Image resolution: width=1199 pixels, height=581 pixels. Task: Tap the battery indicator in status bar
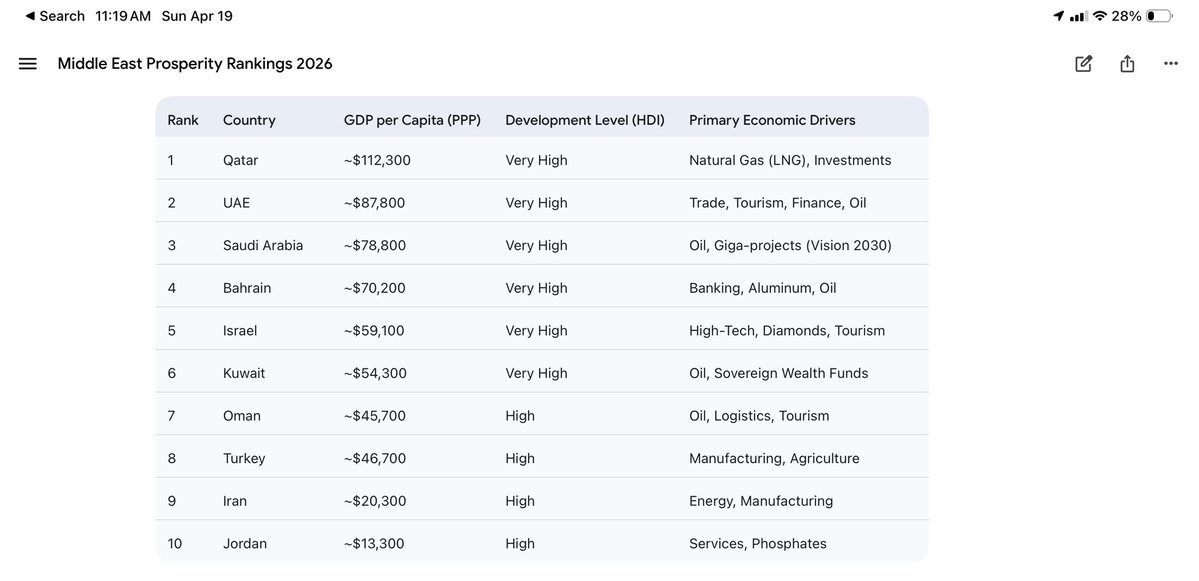click(x=1158, y=16)
